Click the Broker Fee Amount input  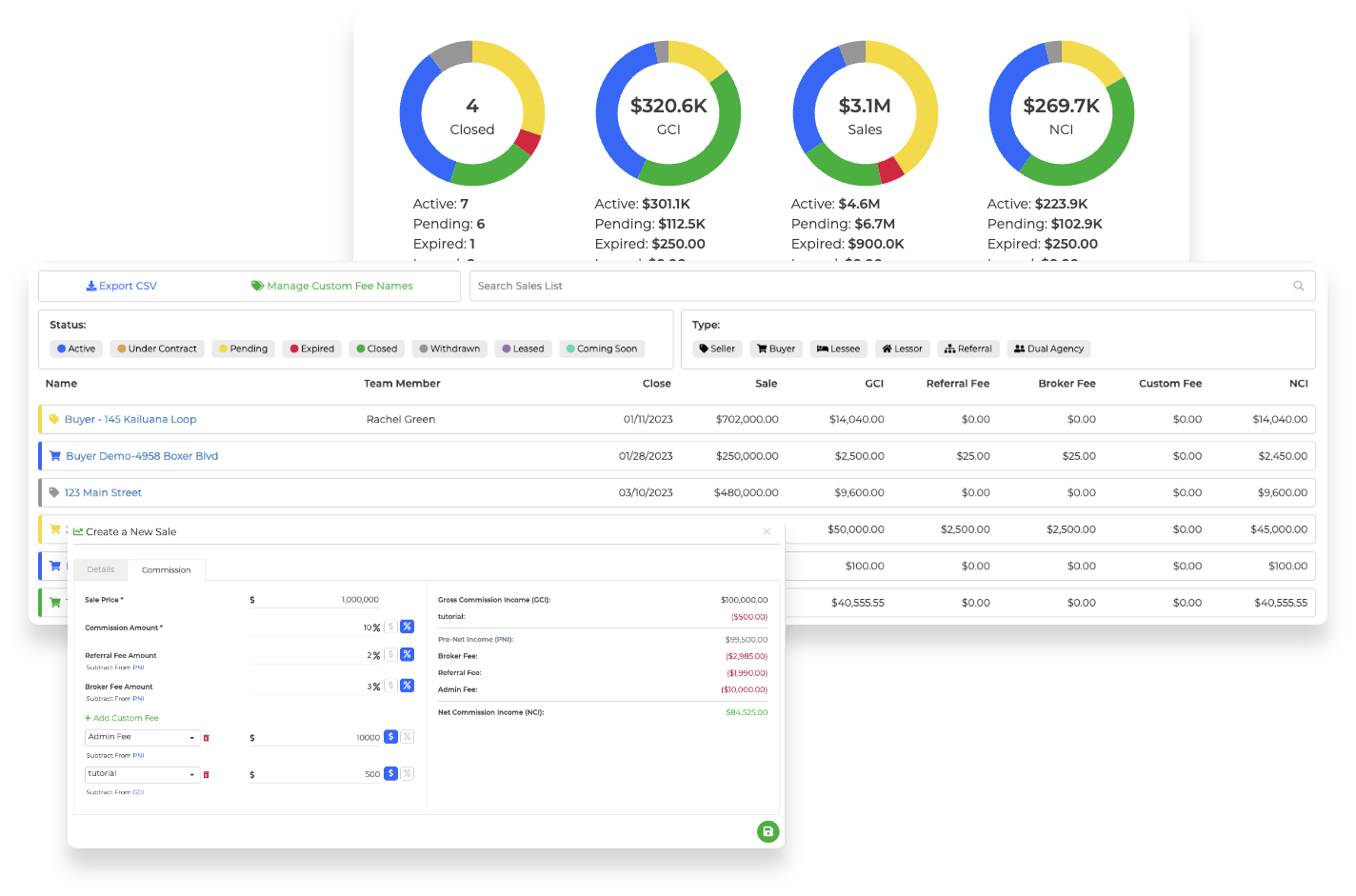pos(316,687)
